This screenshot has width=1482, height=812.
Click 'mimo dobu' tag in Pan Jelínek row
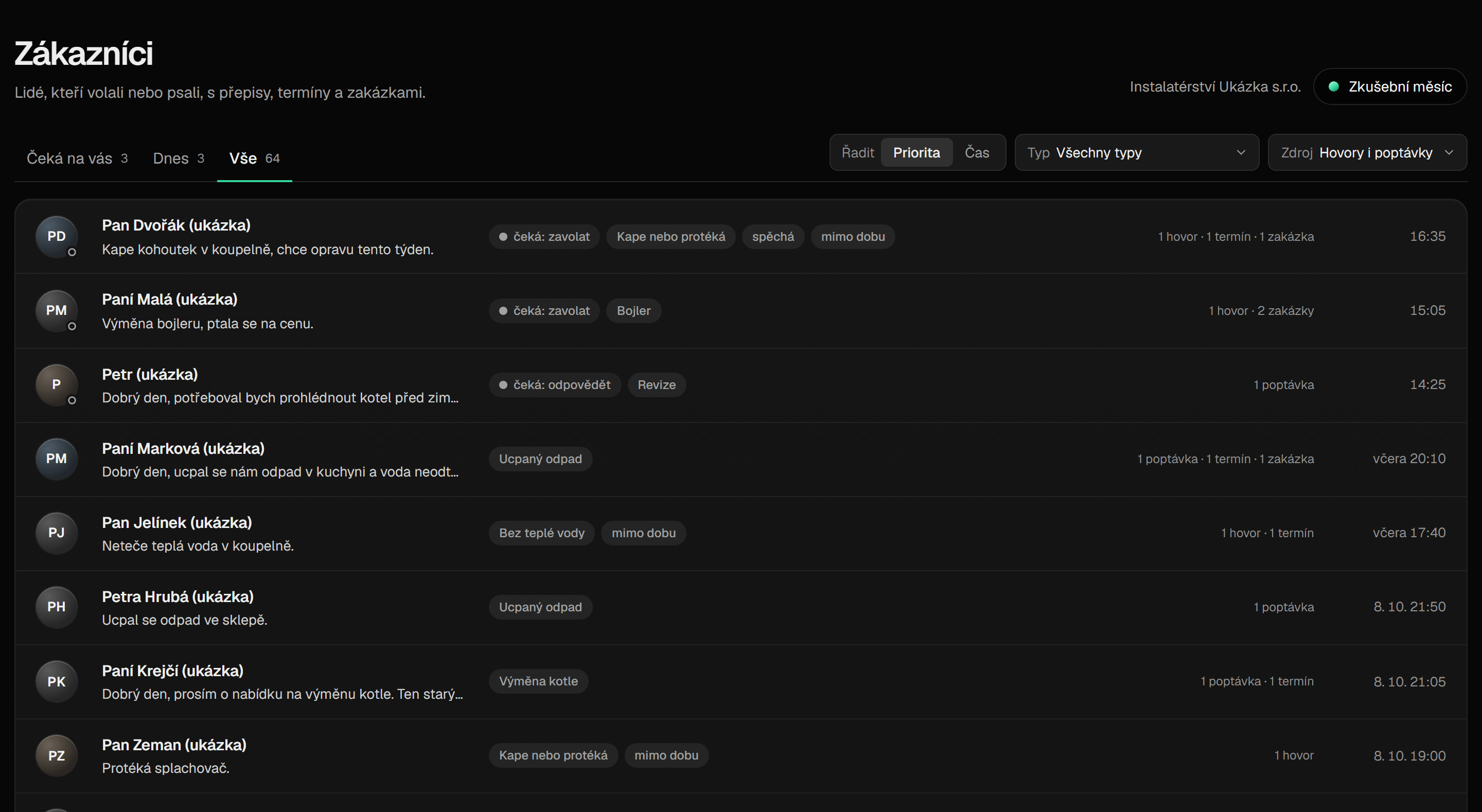643,533
